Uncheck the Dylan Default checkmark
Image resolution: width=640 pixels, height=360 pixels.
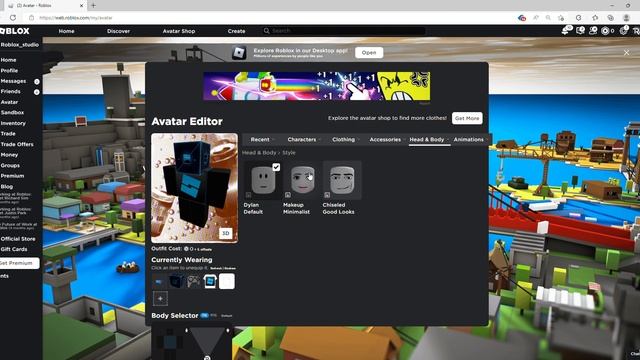[x=276, y=167]
